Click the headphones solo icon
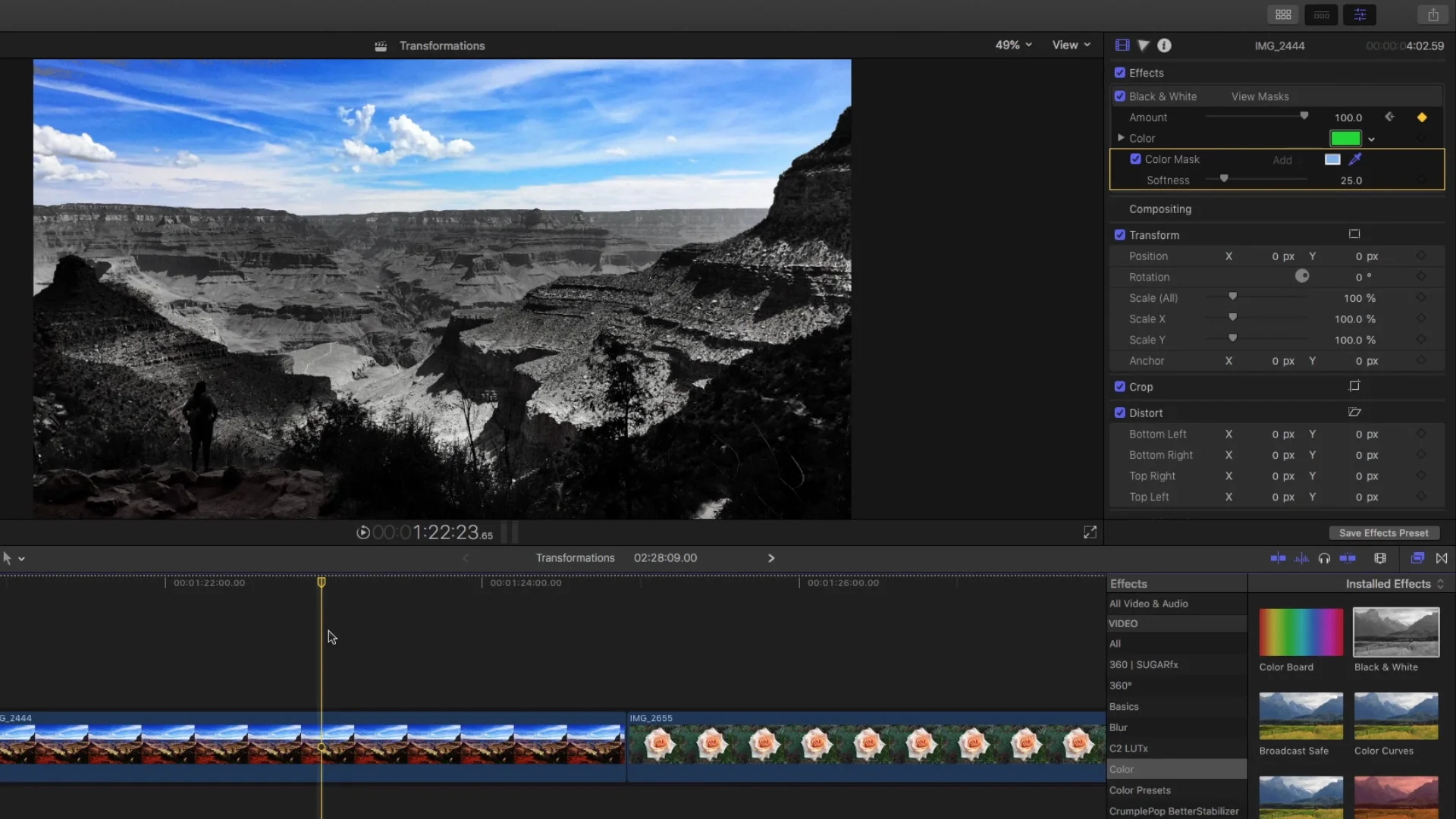This screenshot has width=1456, height=819. pyautogui.click(x=1324, y=558)
